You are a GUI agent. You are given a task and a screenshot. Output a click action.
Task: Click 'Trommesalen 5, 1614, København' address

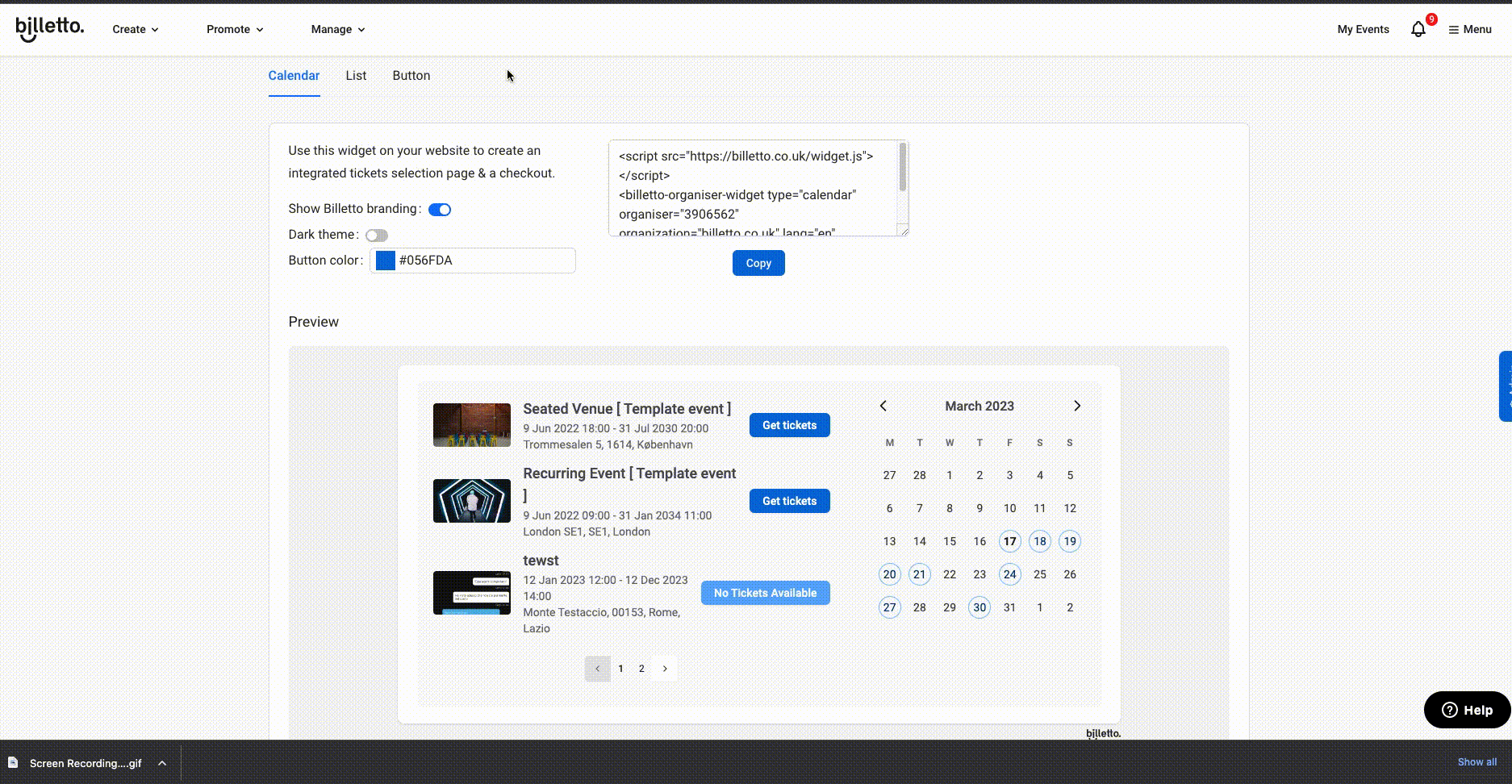coord(608,444)
